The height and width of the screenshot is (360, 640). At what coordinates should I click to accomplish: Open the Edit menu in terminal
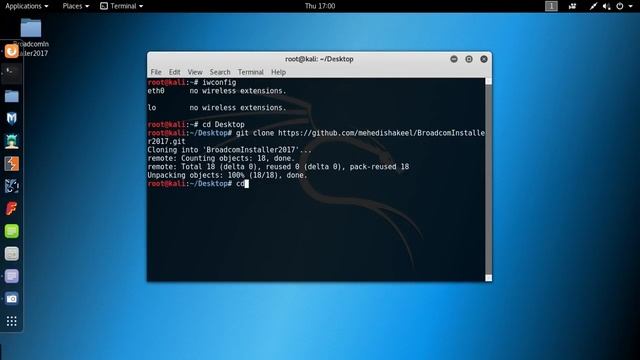tap(174, 72)
